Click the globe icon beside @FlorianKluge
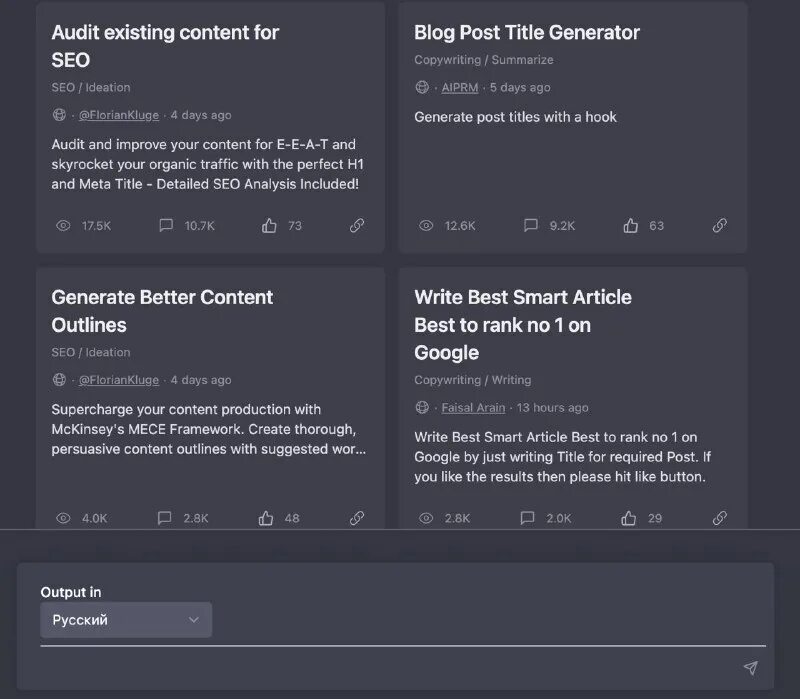800x699 pixels. [x=58, y=114]
